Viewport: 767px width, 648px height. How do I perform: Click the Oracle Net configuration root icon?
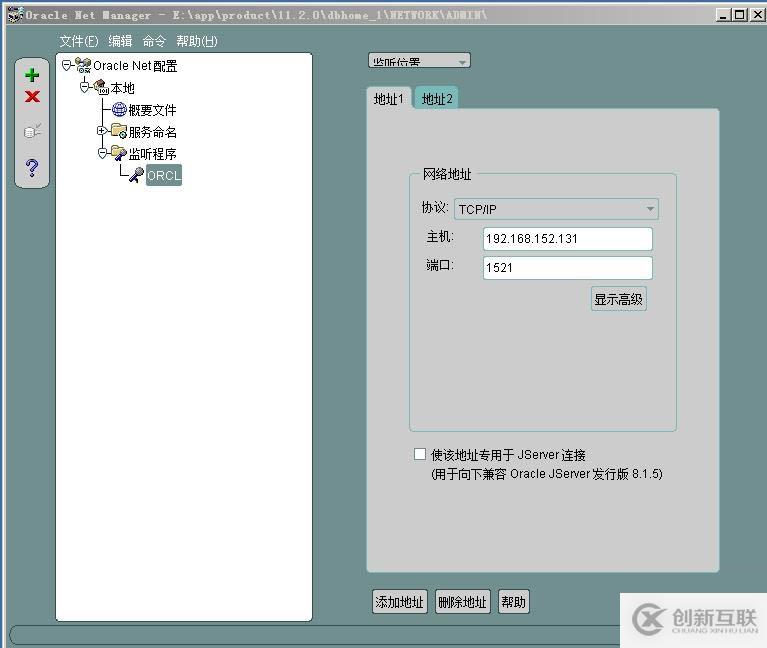(83, 66)
